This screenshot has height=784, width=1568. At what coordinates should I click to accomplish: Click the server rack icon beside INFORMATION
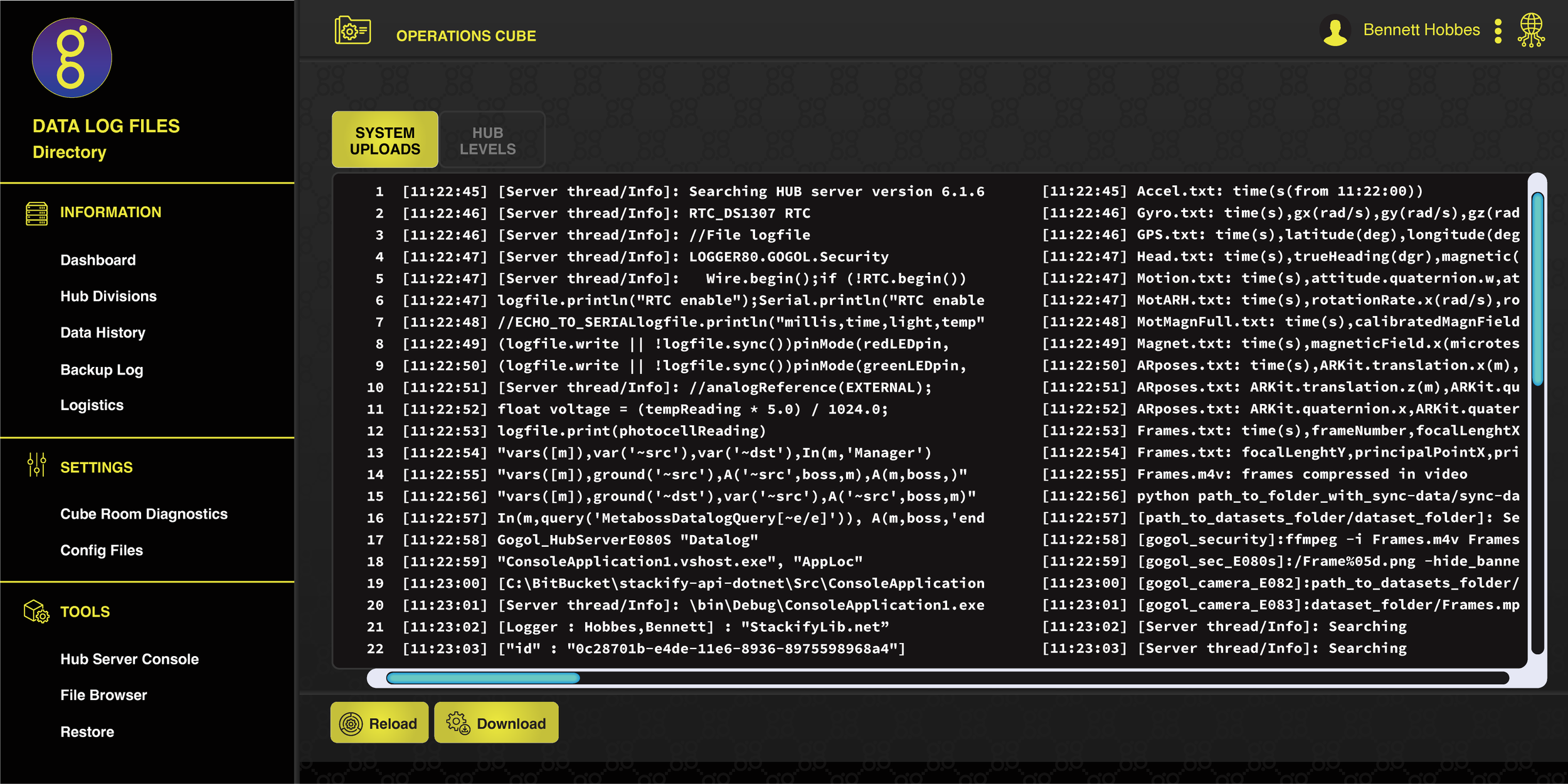[x=36, y=214]
